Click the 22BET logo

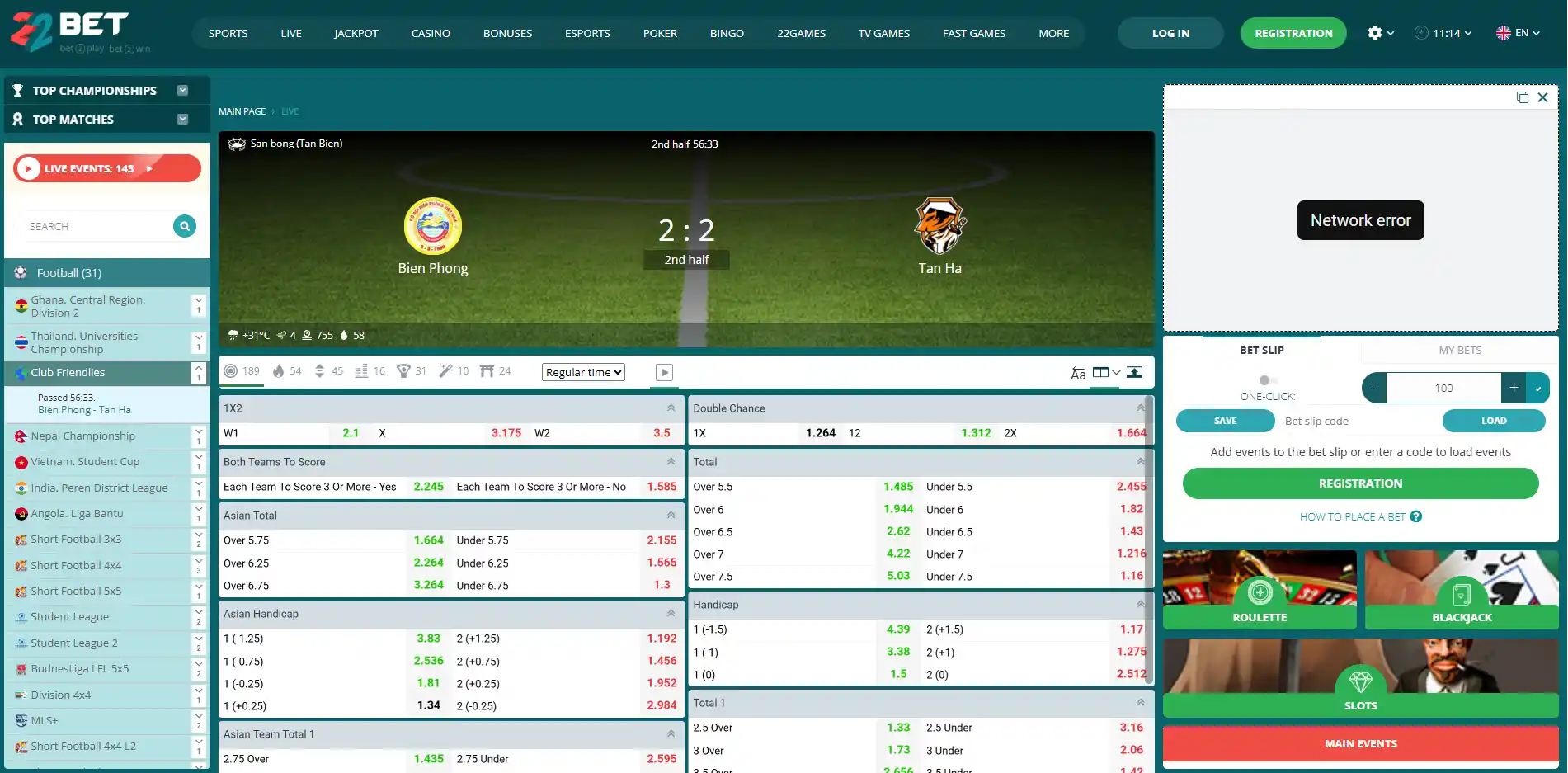click(81, 32)
